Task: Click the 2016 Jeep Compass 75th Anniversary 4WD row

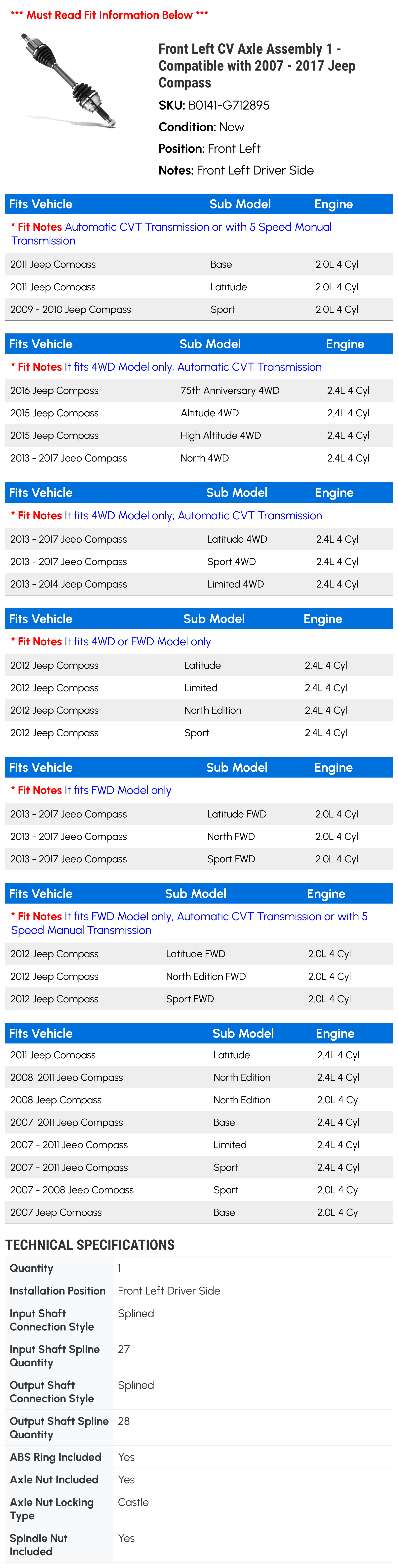Action: click(x=199, y=390)
